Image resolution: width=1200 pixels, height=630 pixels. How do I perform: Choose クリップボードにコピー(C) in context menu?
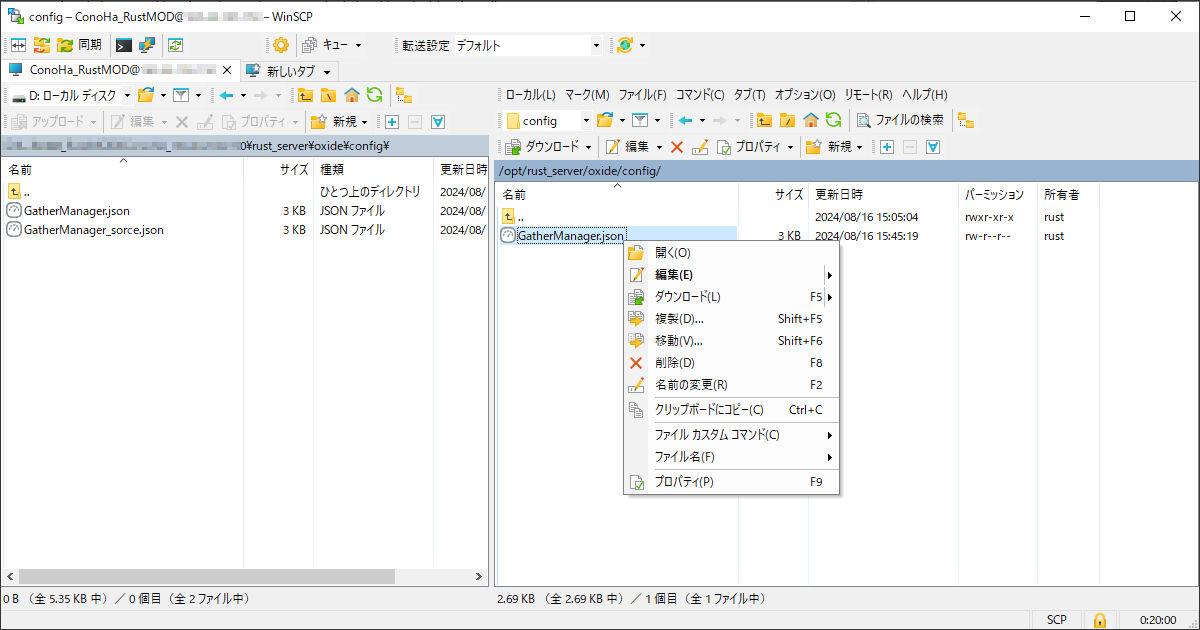point(731,410)
